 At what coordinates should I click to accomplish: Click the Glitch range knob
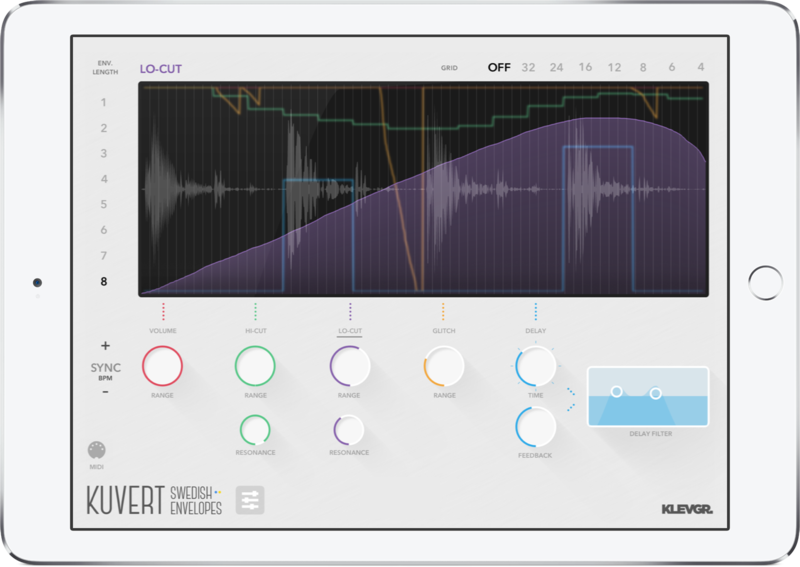click(443, 366)
